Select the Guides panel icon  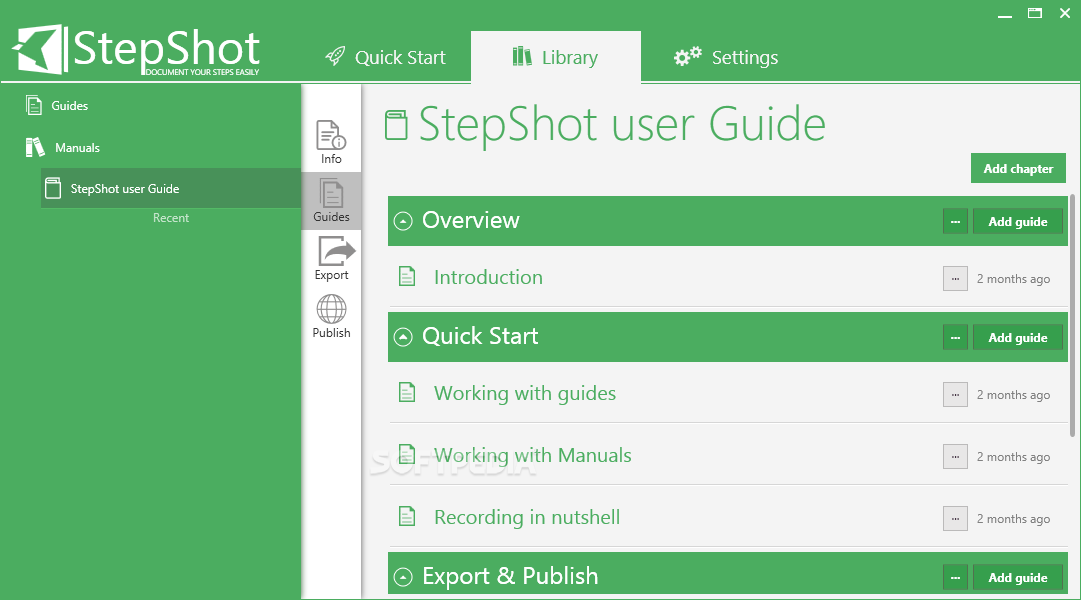tap(332, 200)
